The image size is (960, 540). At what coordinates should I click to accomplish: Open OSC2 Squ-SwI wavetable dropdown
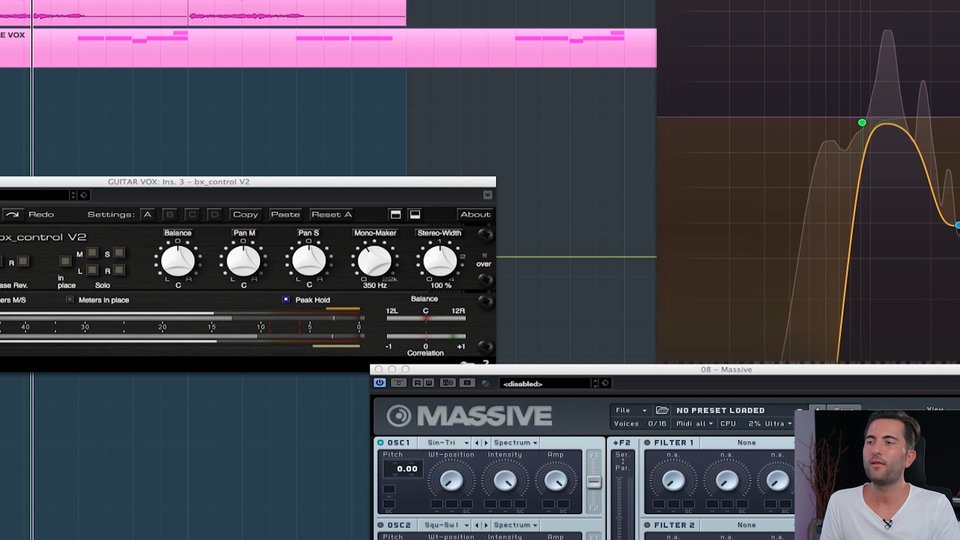(446, 525)
